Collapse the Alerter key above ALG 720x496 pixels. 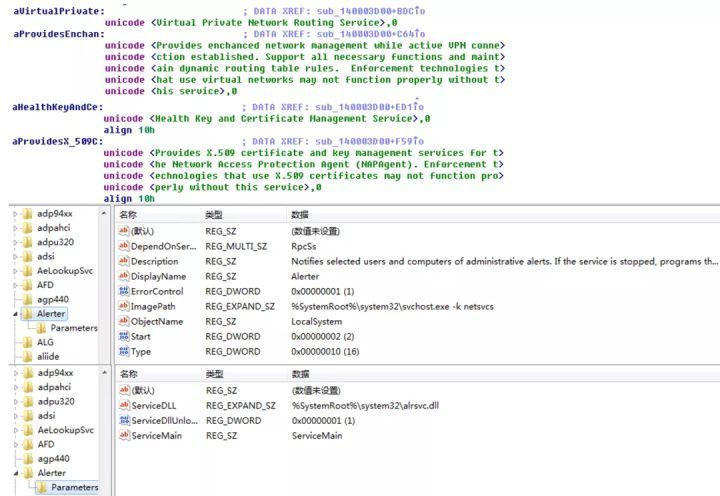coord(15,313)
